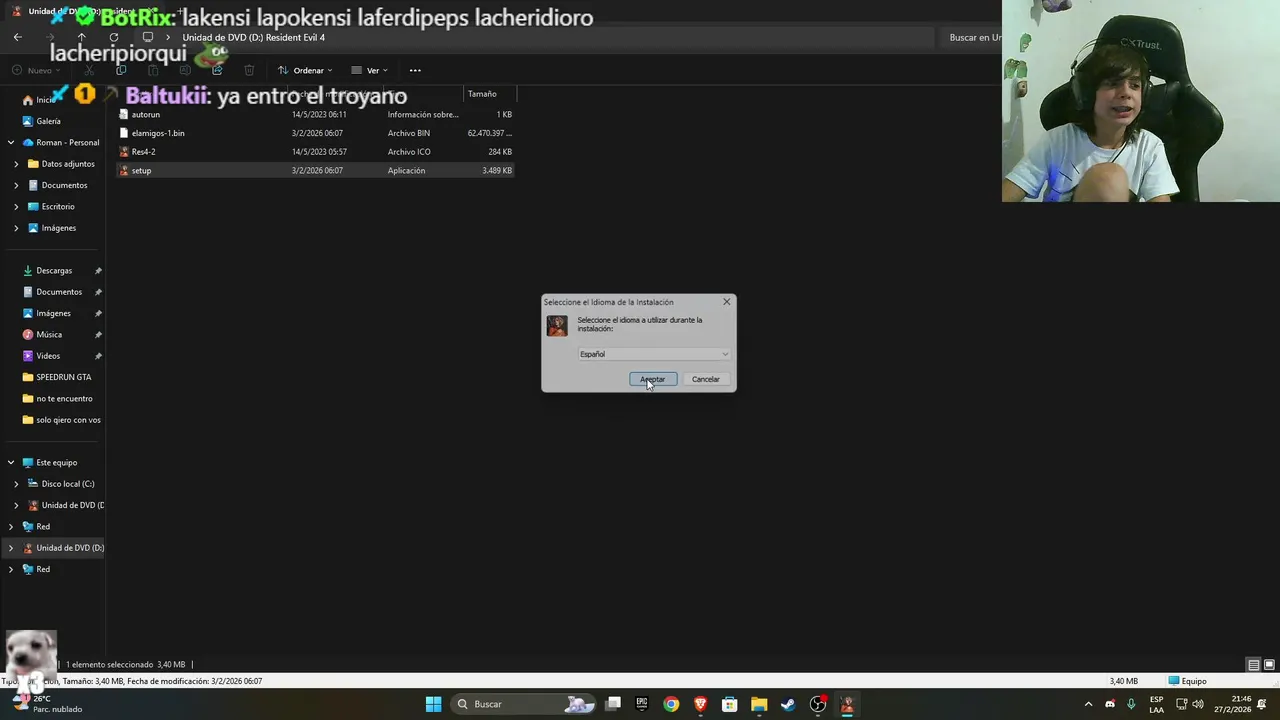Switch to large thumbnails view icon in status bar

tap(1269, 665)
